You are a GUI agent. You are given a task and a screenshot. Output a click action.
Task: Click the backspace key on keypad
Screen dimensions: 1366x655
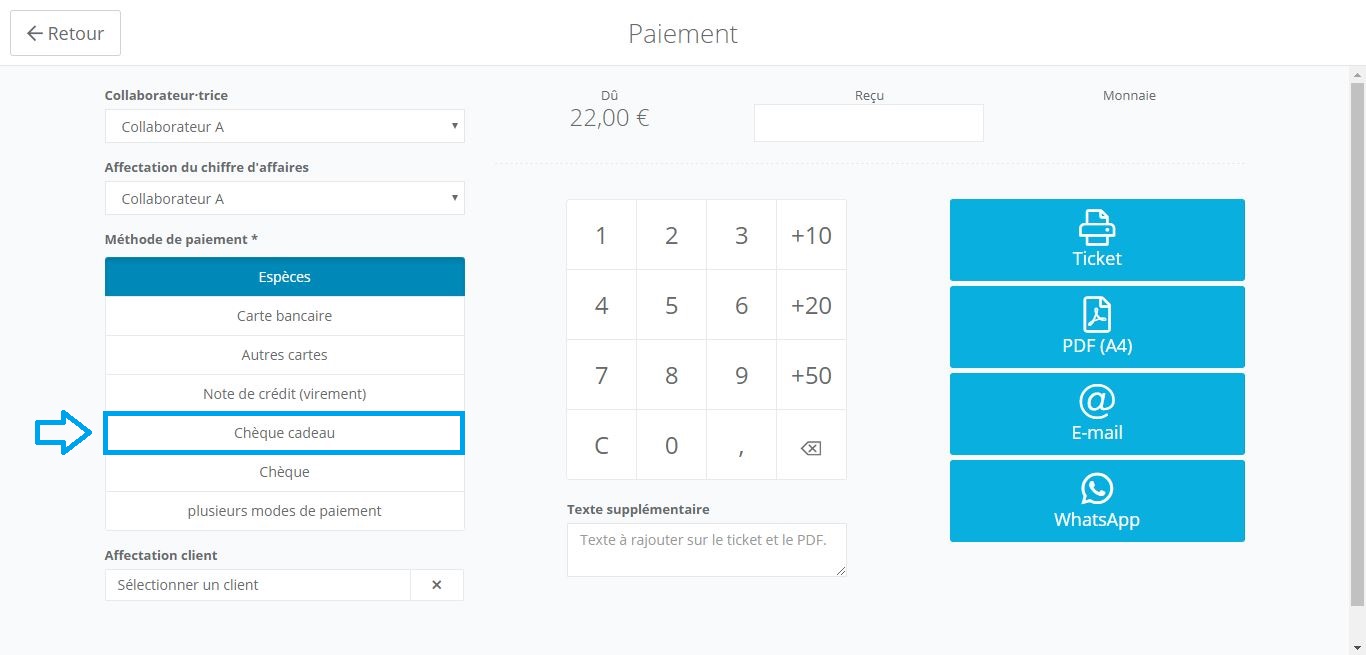(811, 445)
